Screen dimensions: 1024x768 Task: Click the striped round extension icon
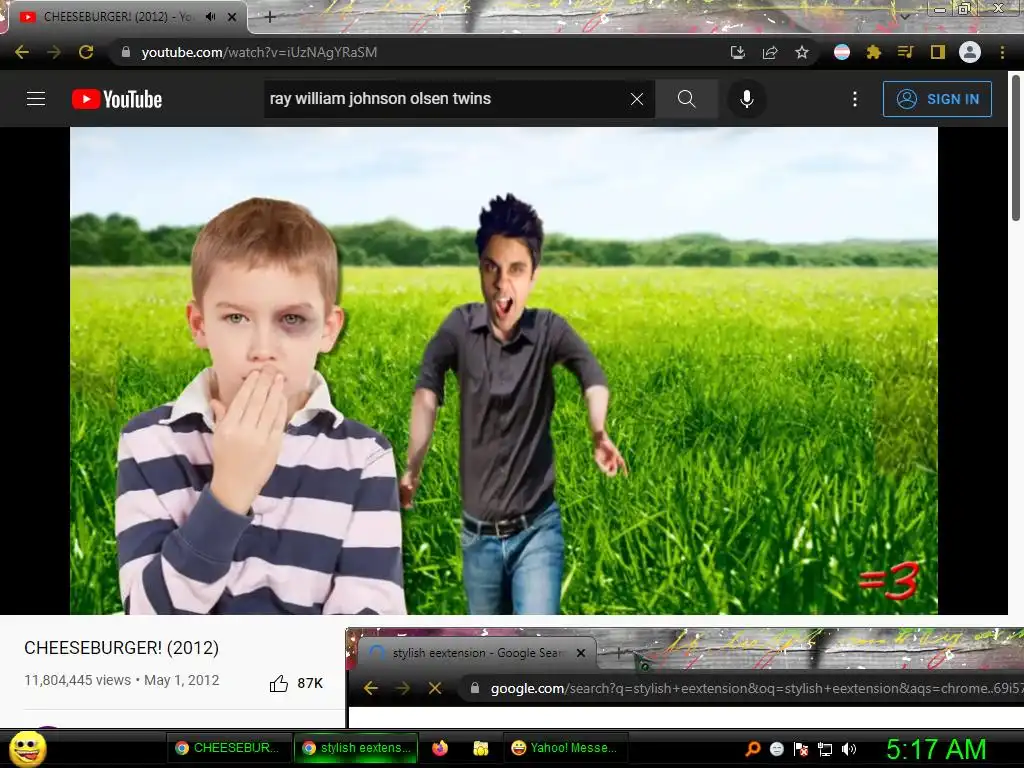[x=842, y=52]
